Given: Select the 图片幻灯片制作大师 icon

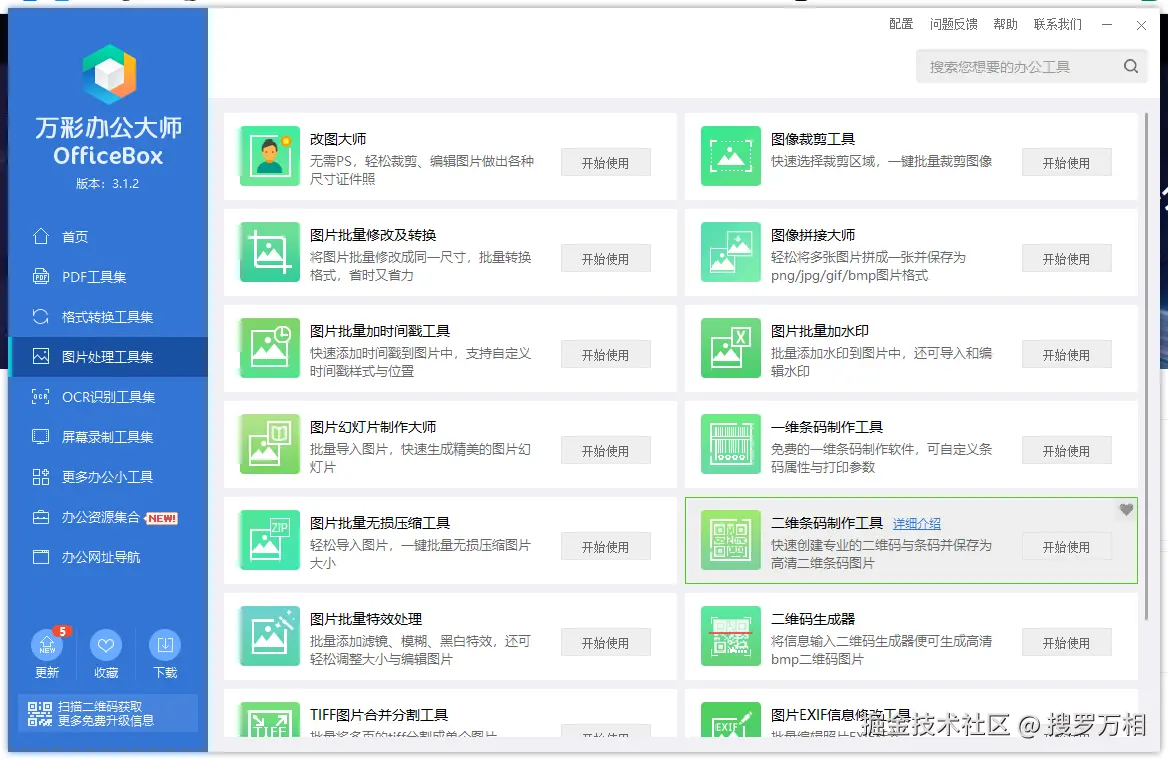Looking at the screenshot, I should 270,444.
